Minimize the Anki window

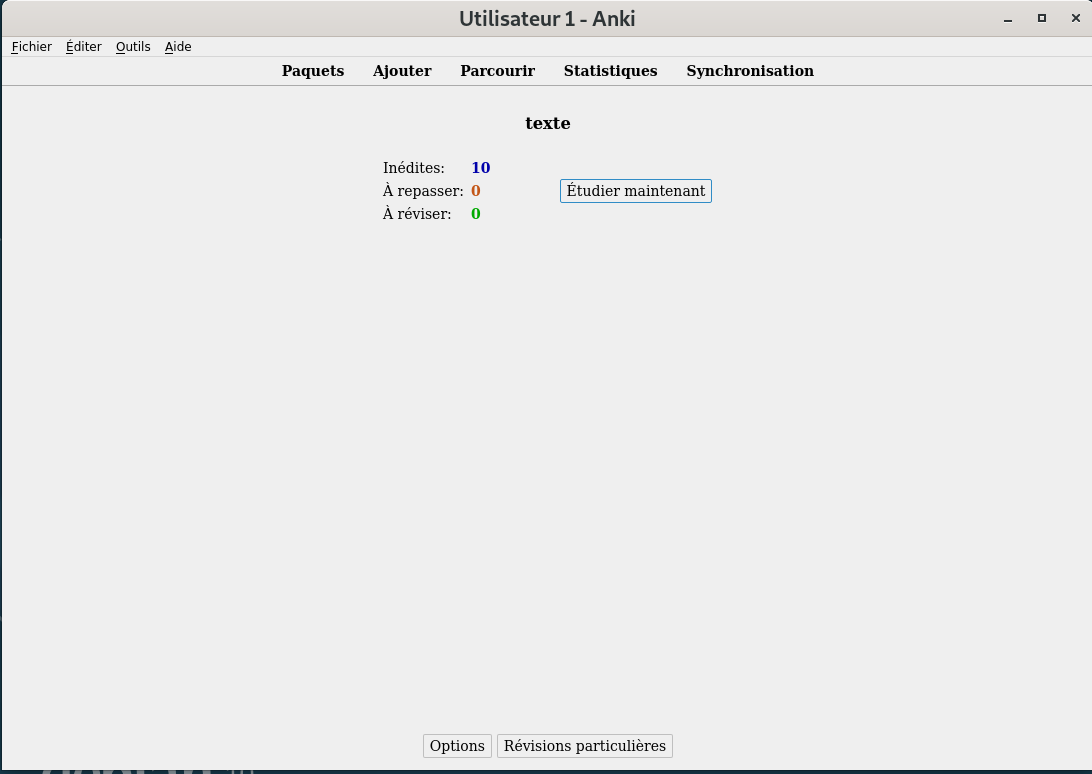(x=1008, y=19)
